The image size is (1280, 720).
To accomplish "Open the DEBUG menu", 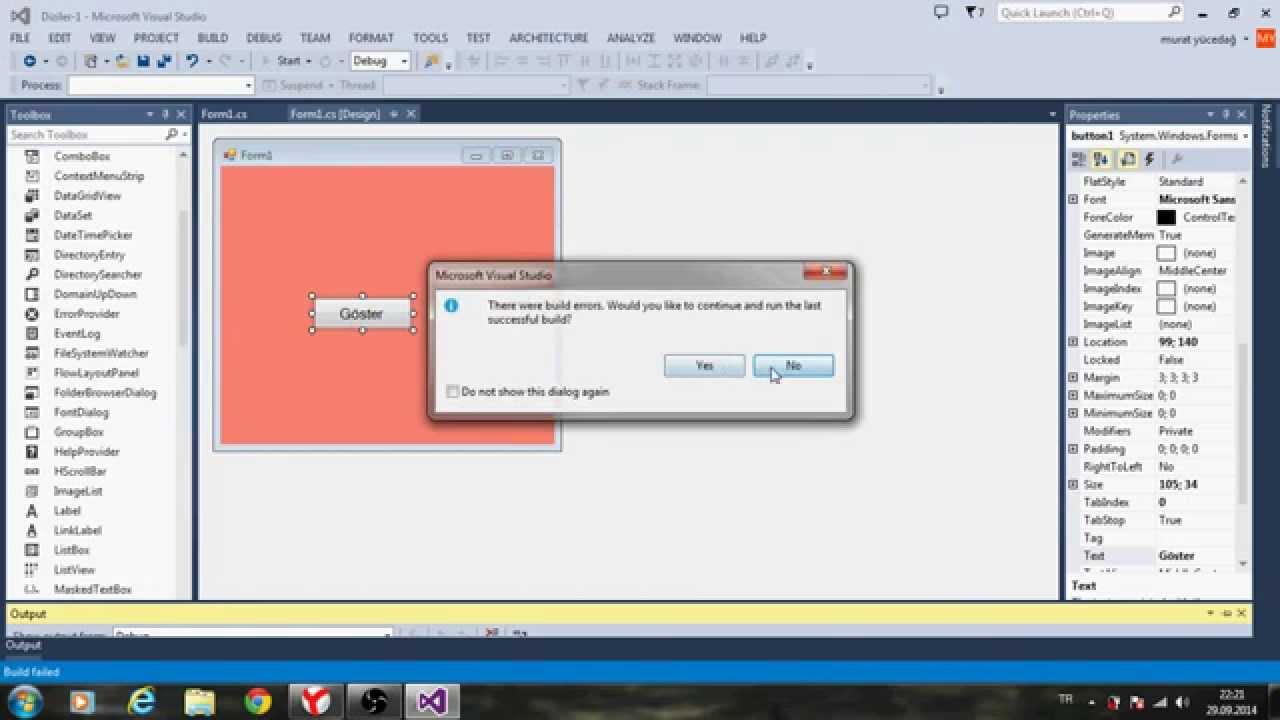I will pos(264,38).
